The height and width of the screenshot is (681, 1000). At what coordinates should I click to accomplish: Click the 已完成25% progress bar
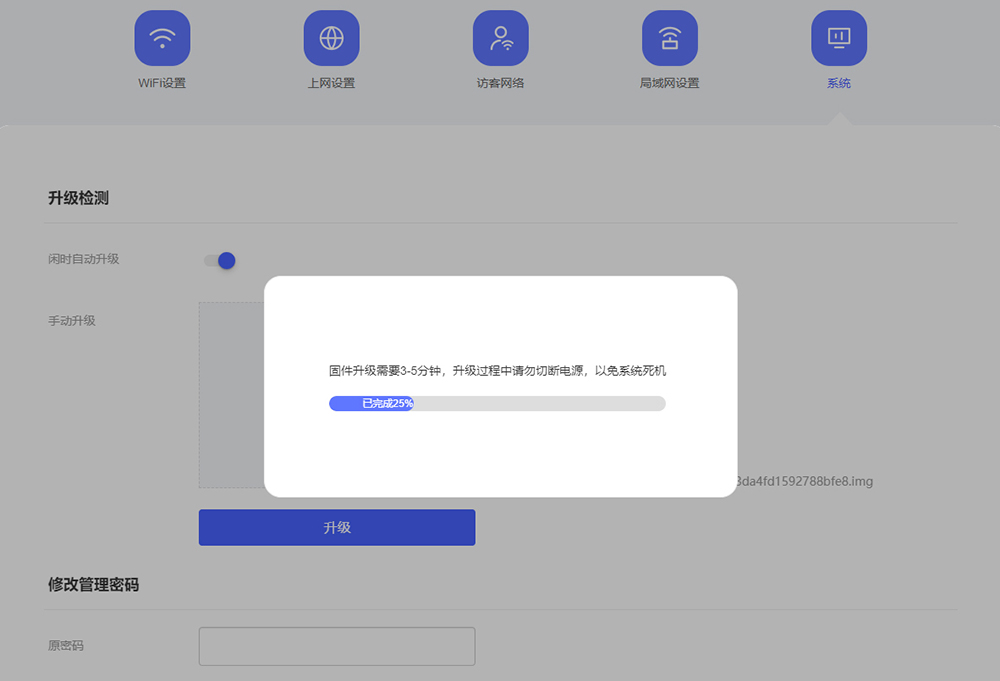pos(497,403)
